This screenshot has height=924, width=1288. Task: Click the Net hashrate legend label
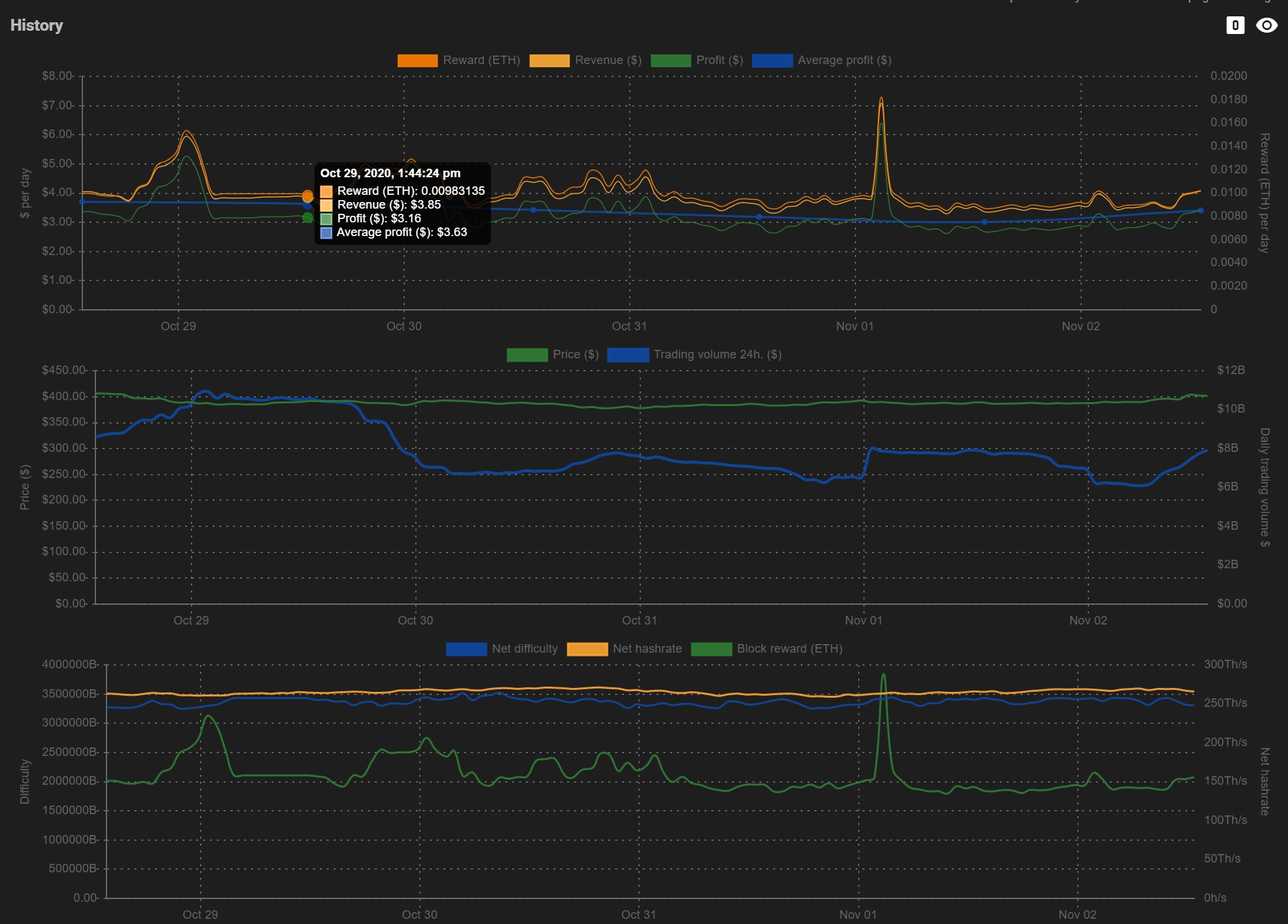[647, 649]
